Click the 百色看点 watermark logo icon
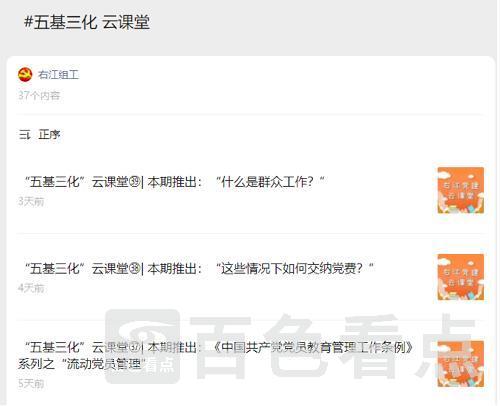The height and width of the screenshot is (406, 500). pos(143,346)
